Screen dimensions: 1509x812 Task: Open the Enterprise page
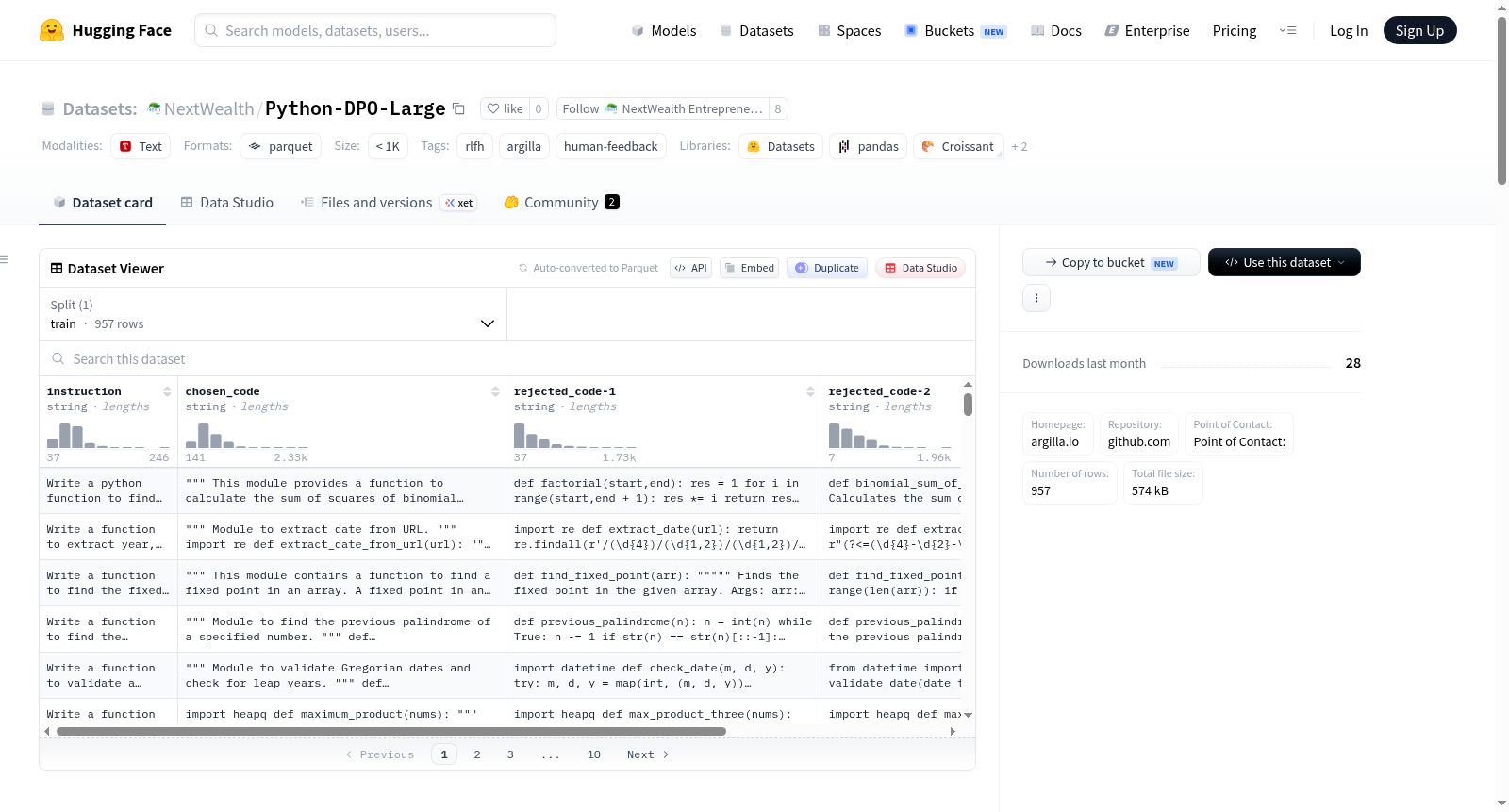1148,30
